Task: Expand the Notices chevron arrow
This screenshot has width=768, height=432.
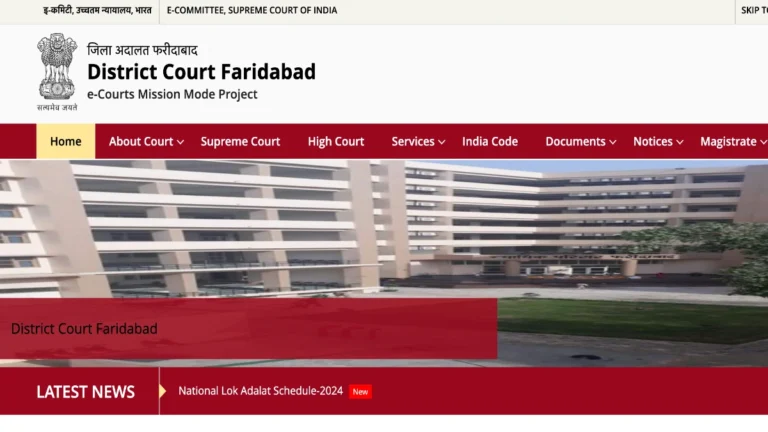Action: [x=679, y=142]
